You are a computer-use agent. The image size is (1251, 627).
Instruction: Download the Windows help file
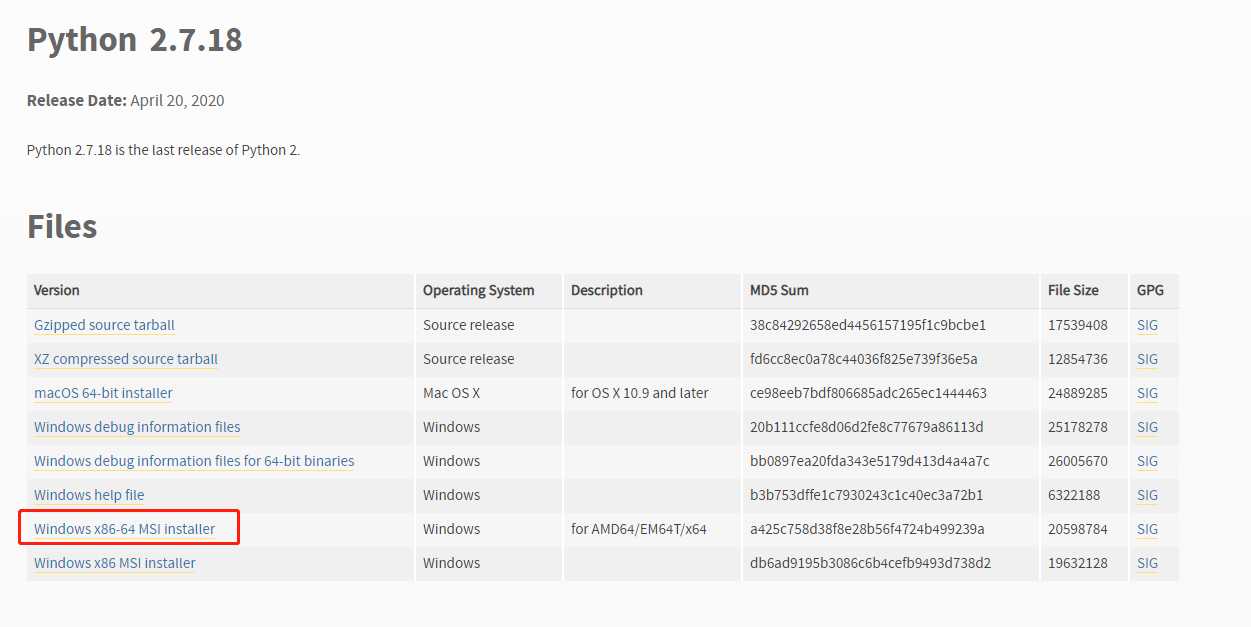point(89,495)
